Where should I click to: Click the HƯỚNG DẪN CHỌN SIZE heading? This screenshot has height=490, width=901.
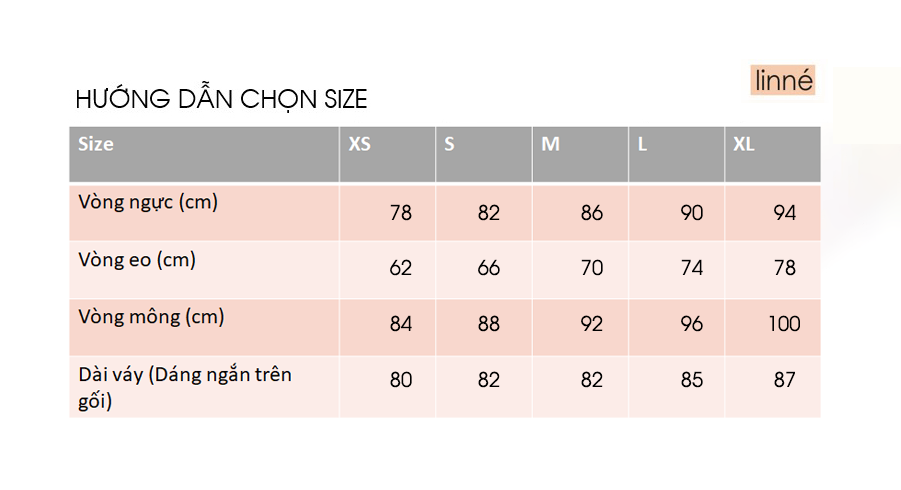click(222, 99)
